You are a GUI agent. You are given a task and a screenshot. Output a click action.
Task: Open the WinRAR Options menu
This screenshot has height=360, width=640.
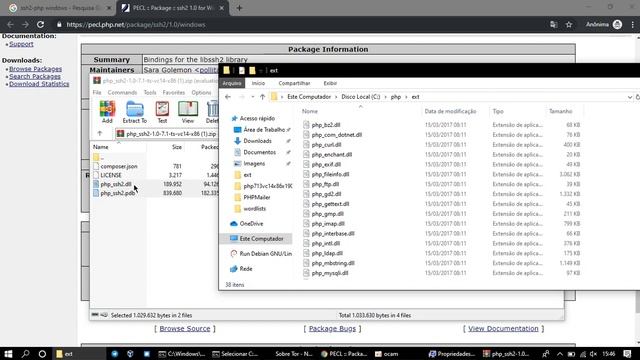pos(201,93)
